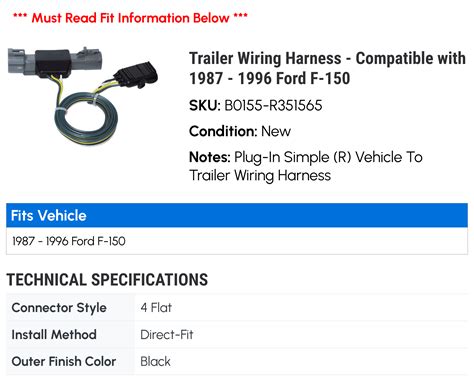Screen dimensions: 474x381
Task: Click the Notes Plug-In Simple description
Action: click(306, 166)
